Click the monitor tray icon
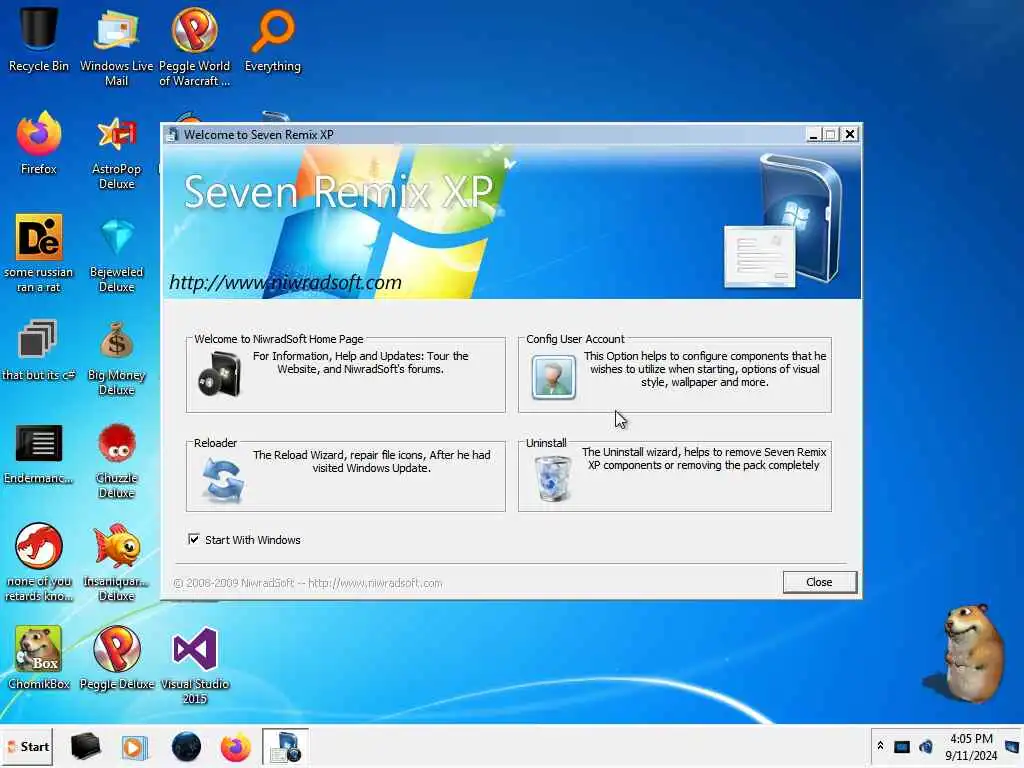The height and width of the screenshot is (768, 1024). (902, 746)
